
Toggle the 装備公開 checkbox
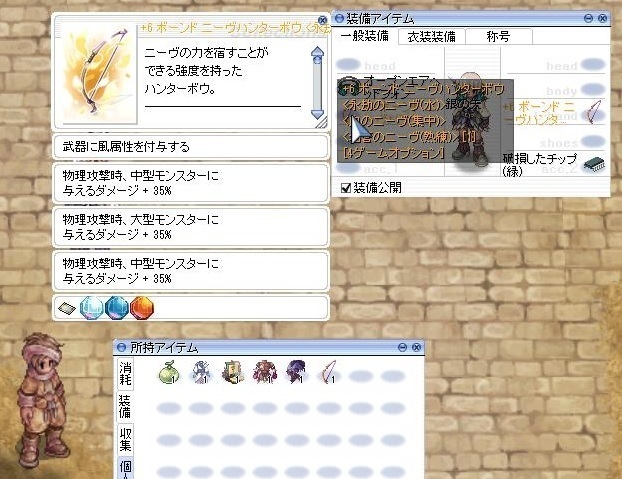coord(346,187)
